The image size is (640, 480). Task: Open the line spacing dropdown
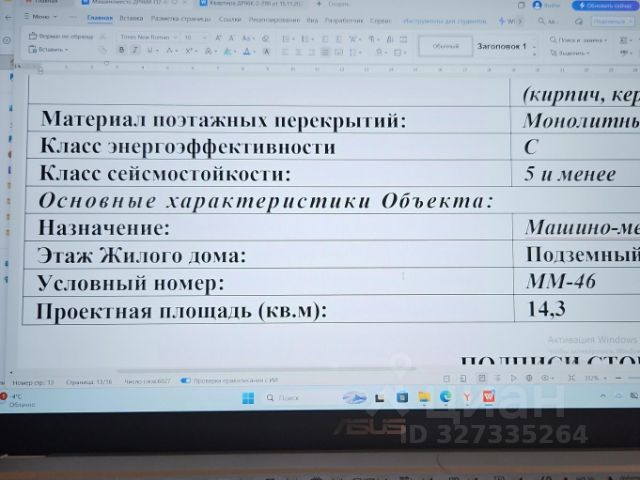[x=355, y=52]
